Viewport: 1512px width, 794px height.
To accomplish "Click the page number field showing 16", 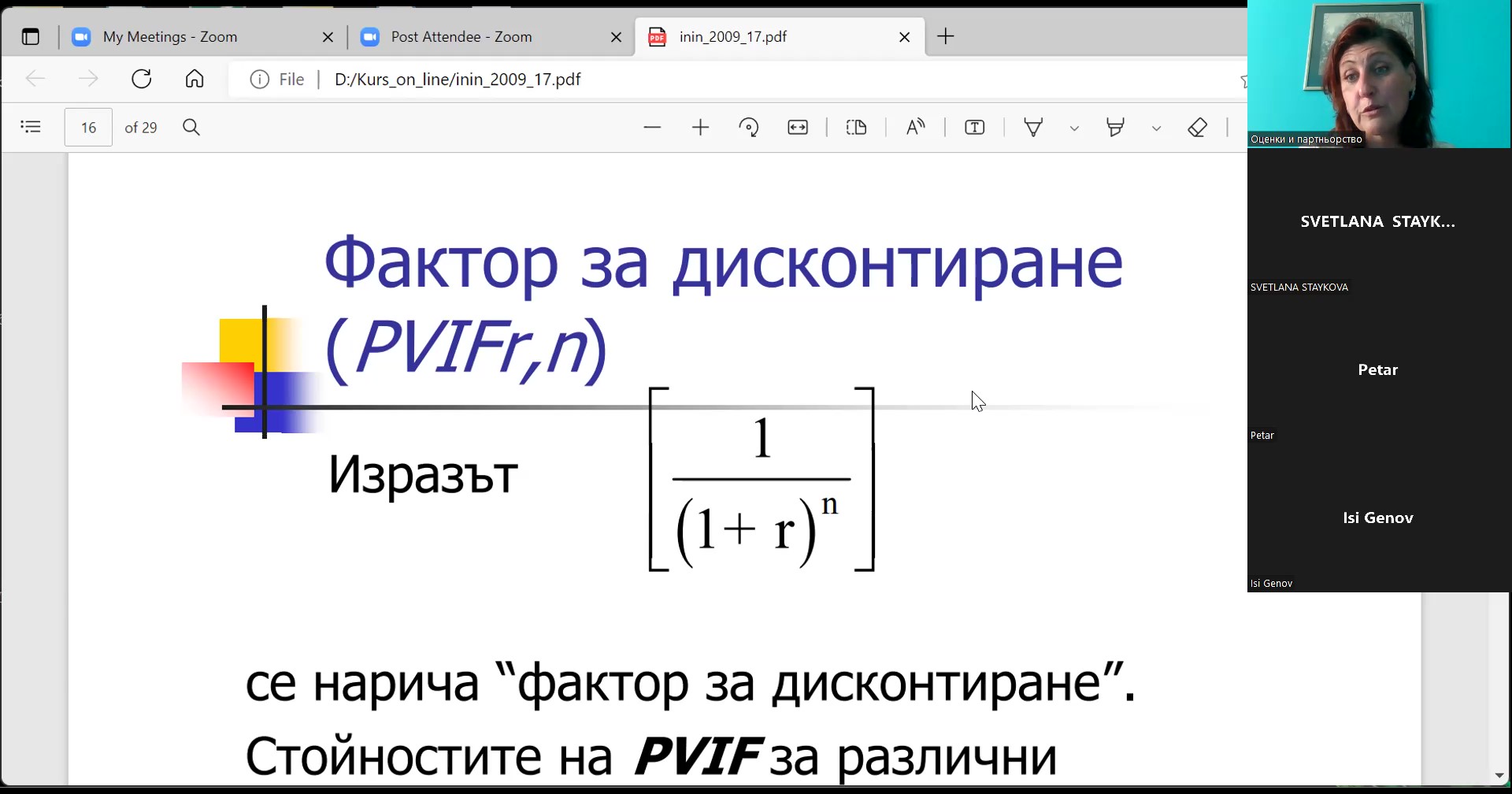I will click(88, 128).
